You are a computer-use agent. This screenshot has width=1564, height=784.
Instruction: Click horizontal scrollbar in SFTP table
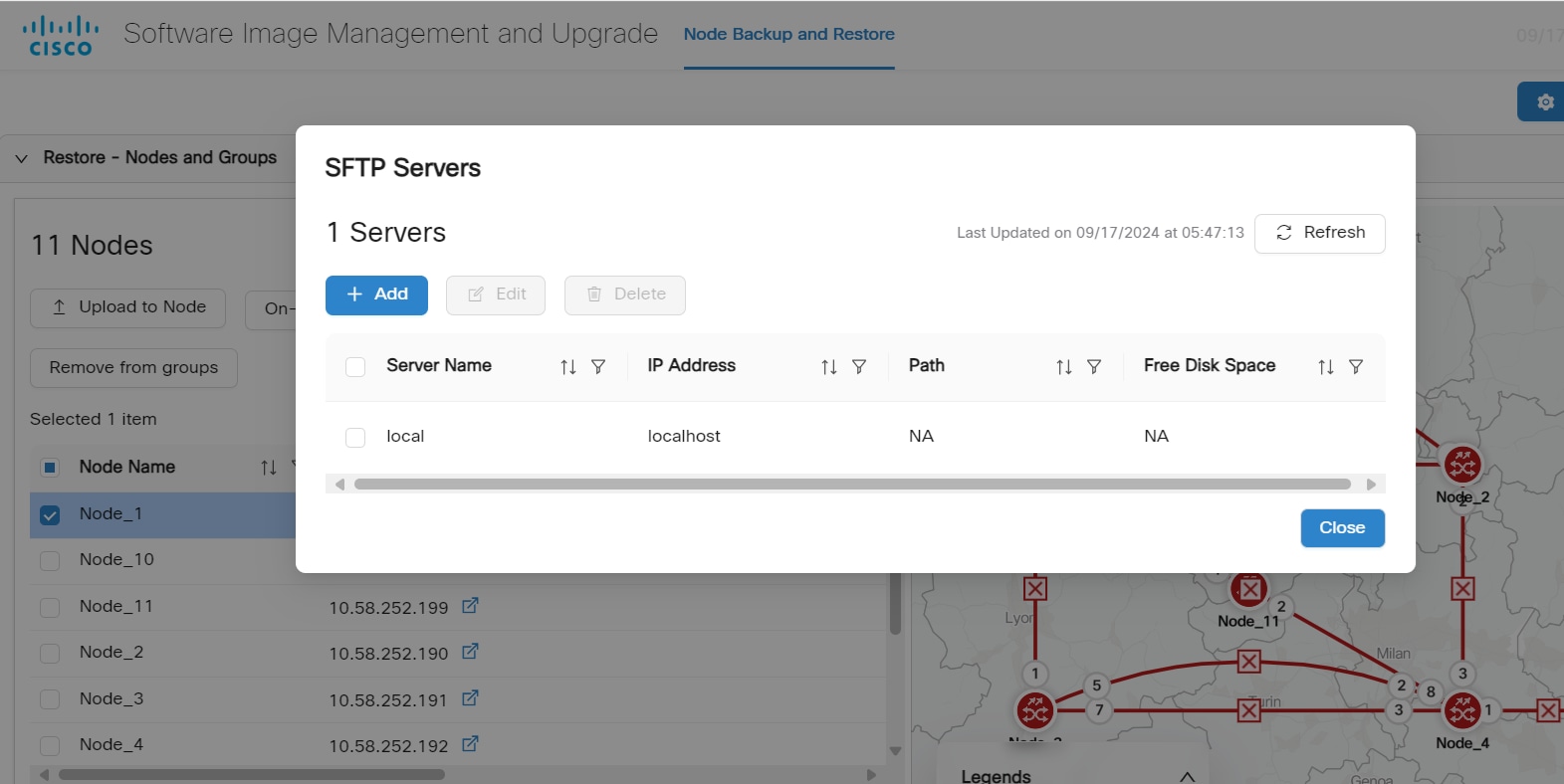[852, 485]
